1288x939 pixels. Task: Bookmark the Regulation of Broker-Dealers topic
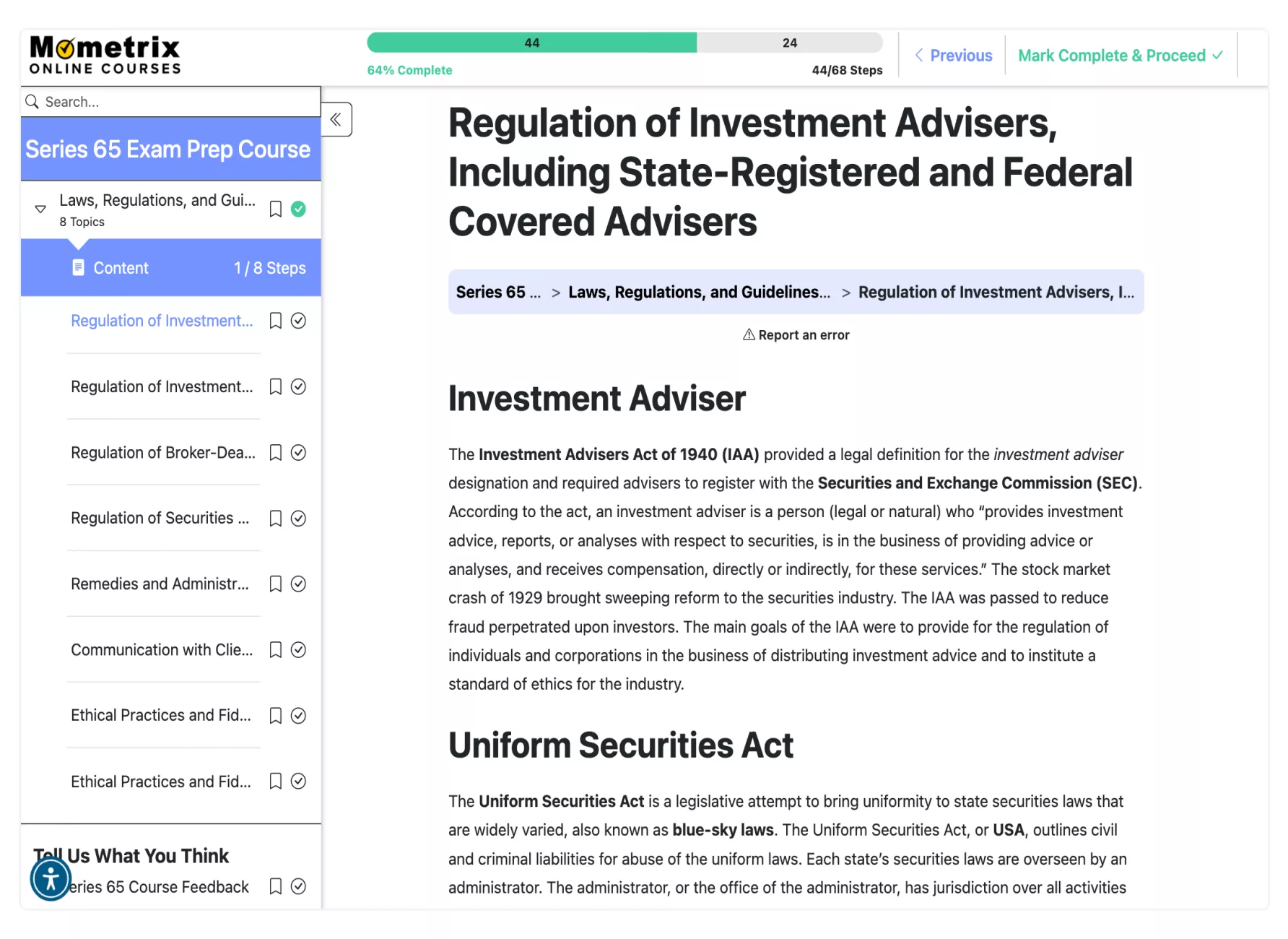click(x=275, y=453)
